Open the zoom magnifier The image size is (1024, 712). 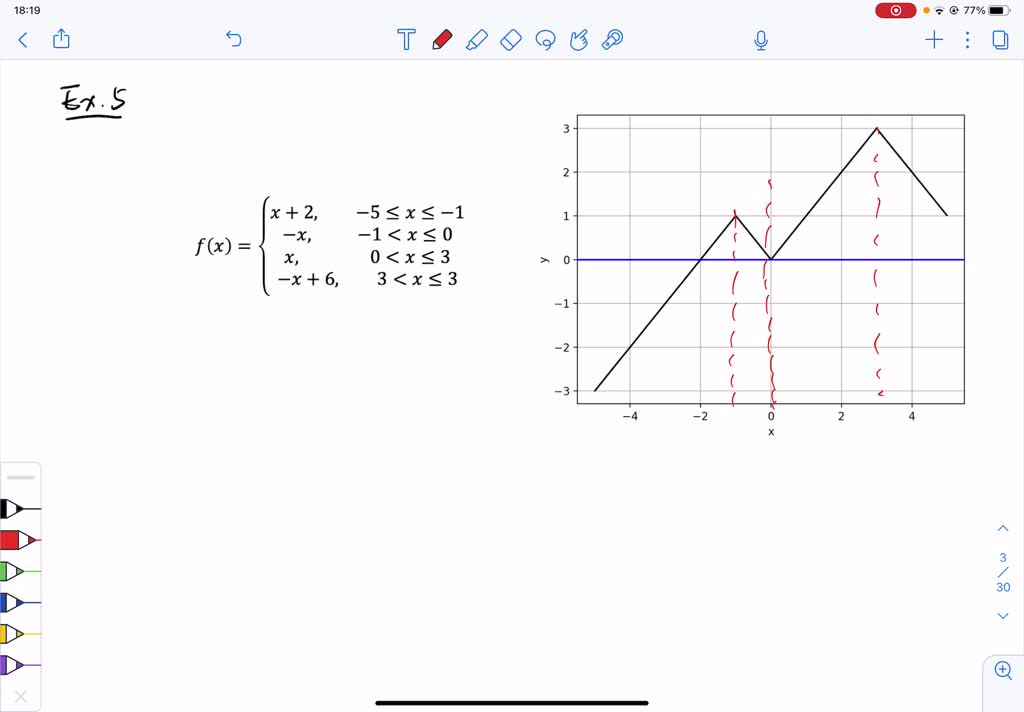(x=1003, y=670)
